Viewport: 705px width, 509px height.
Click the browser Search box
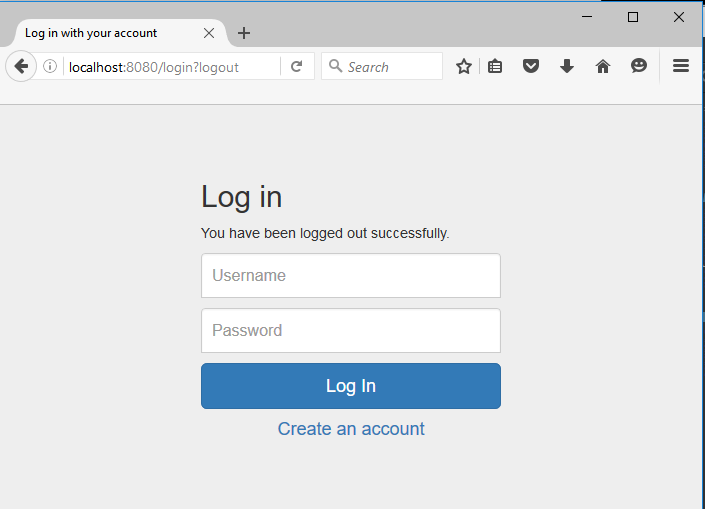click(382, 67)
